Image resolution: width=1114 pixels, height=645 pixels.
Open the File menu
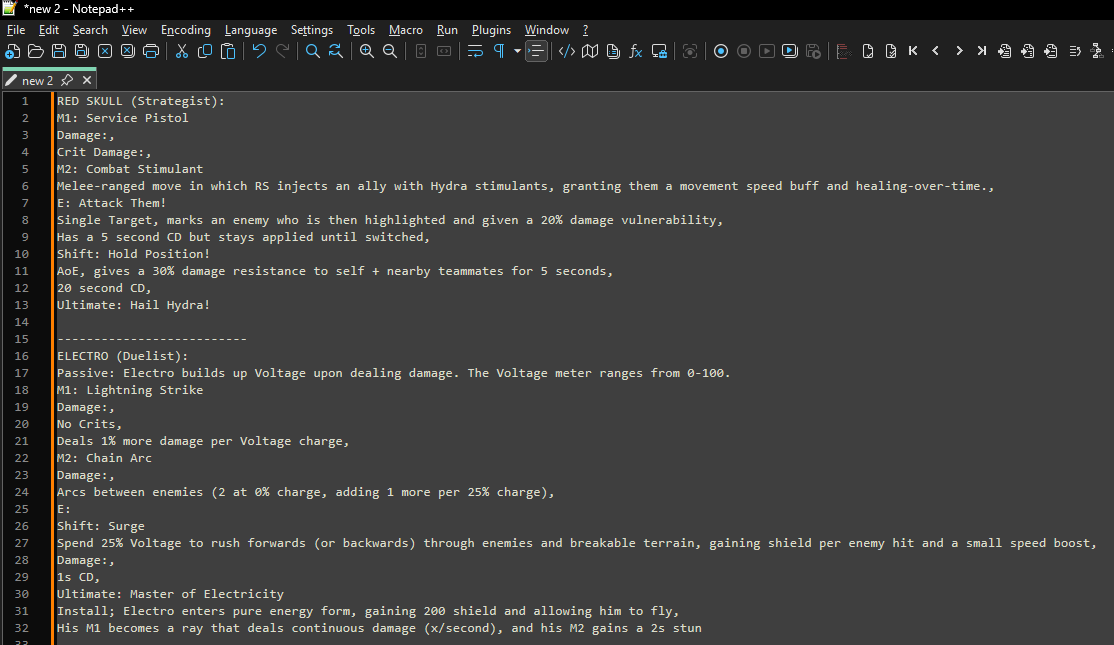click(16, 30)
